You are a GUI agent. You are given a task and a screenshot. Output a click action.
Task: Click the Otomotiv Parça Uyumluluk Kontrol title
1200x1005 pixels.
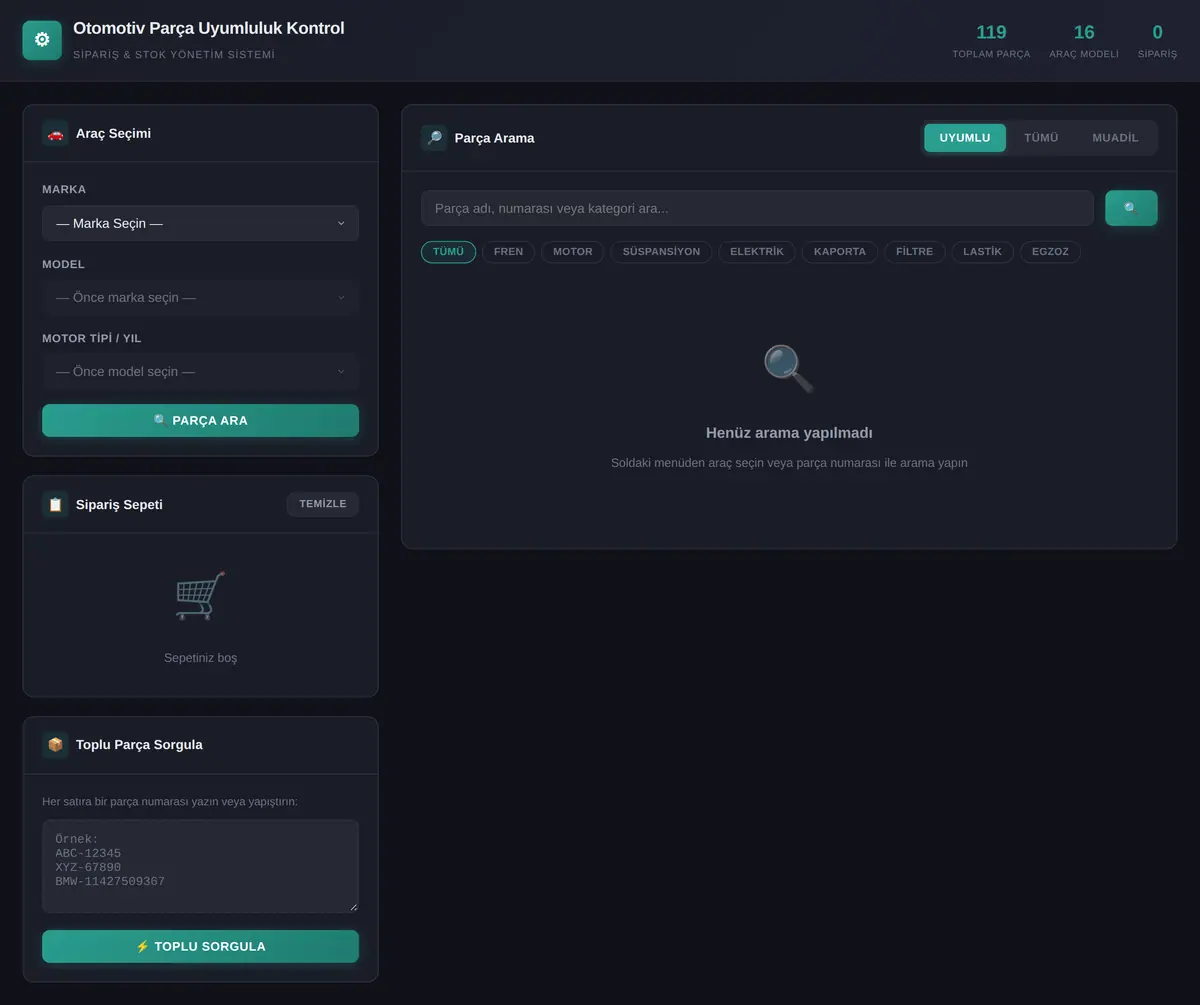point(209,28)
